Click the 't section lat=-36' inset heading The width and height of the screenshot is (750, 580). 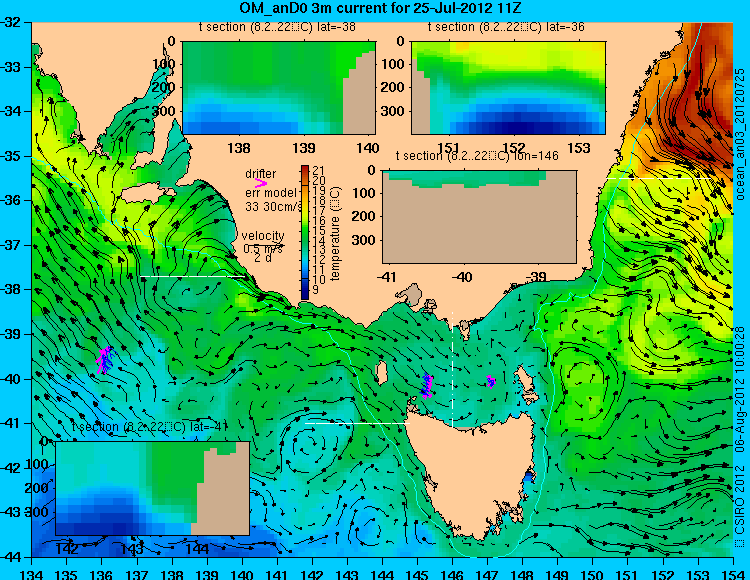[x=506, y=27]
